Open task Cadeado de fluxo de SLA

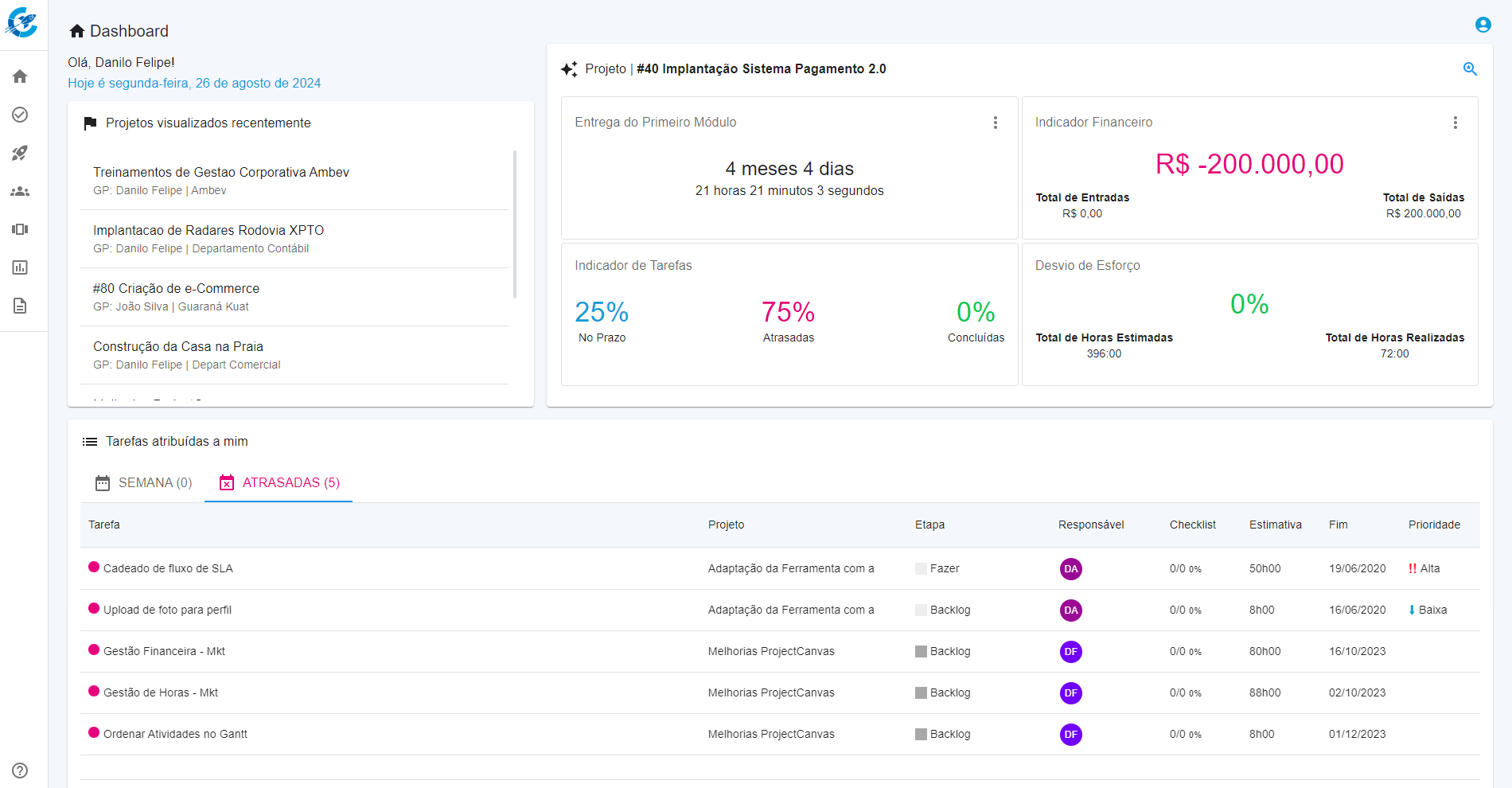[x=168, y=568]
